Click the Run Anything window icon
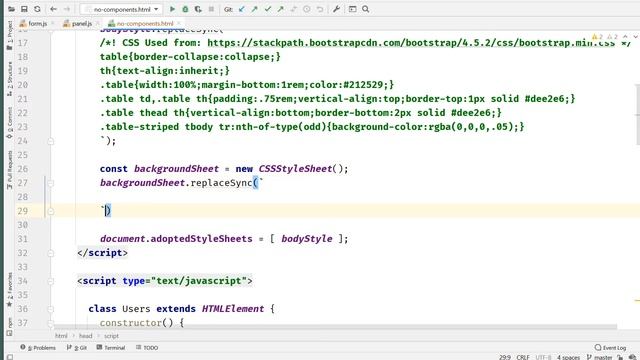Image resolution: width=640 pixels, height=360 pixels. click(x=353, y=9)
